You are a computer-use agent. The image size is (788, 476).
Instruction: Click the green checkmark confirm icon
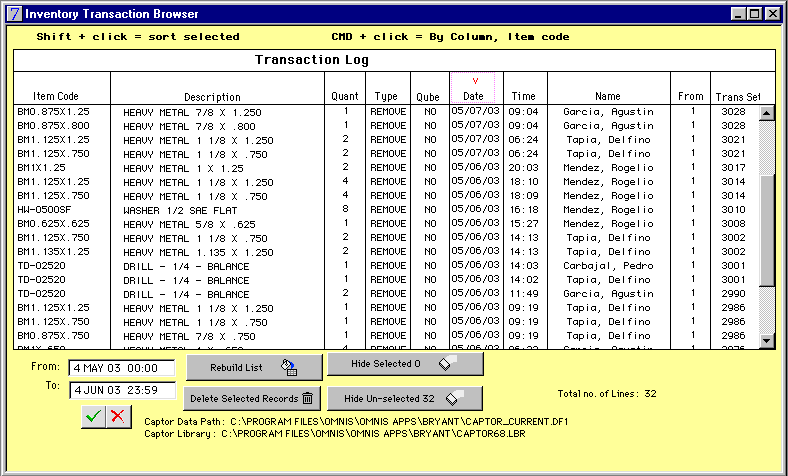point(93,416)
